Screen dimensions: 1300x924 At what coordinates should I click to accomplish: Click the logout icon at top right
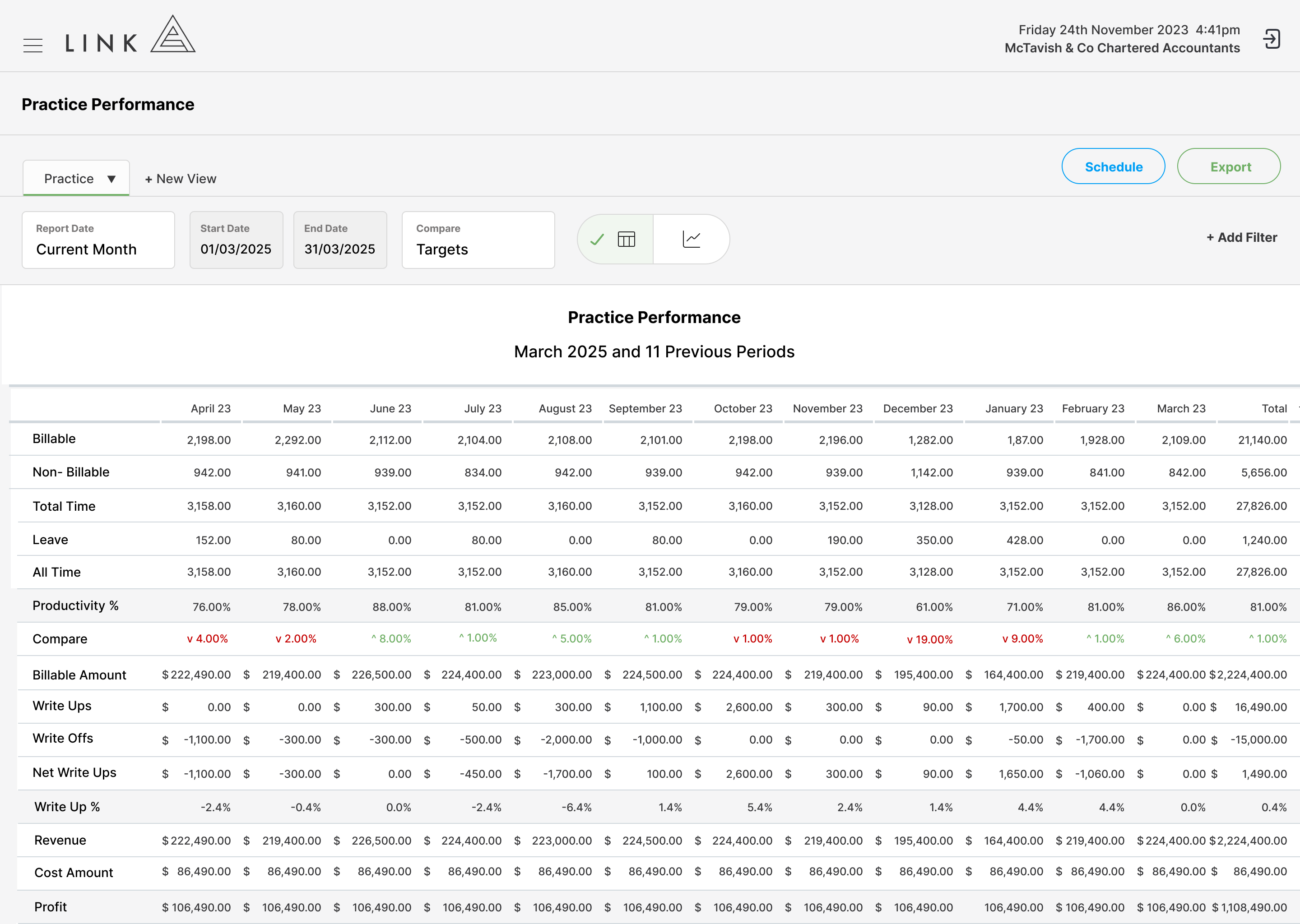(1272, 39)
